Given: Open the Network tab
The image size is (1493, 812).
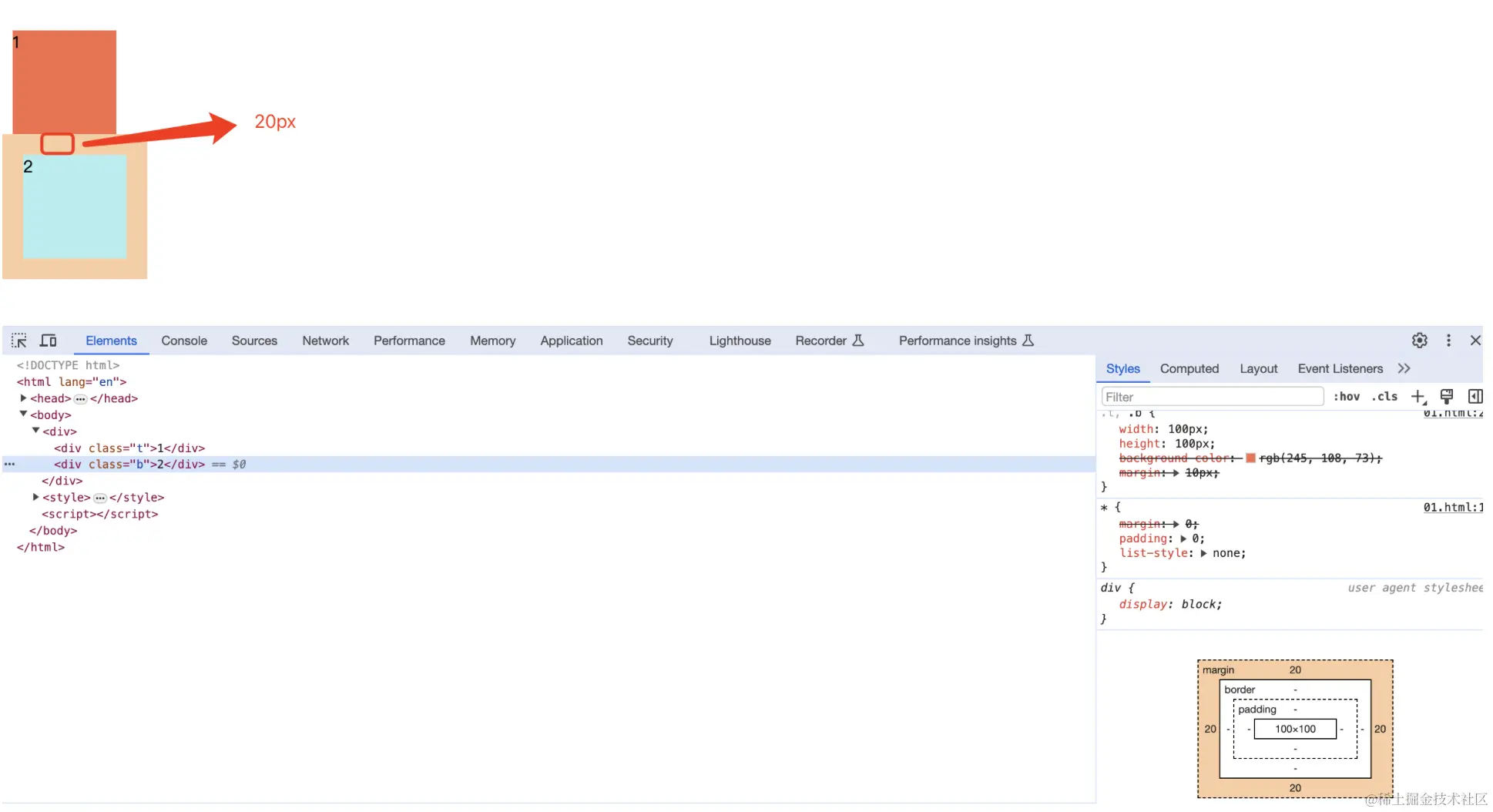Looking at the screenshot, I should coord(325,341).
